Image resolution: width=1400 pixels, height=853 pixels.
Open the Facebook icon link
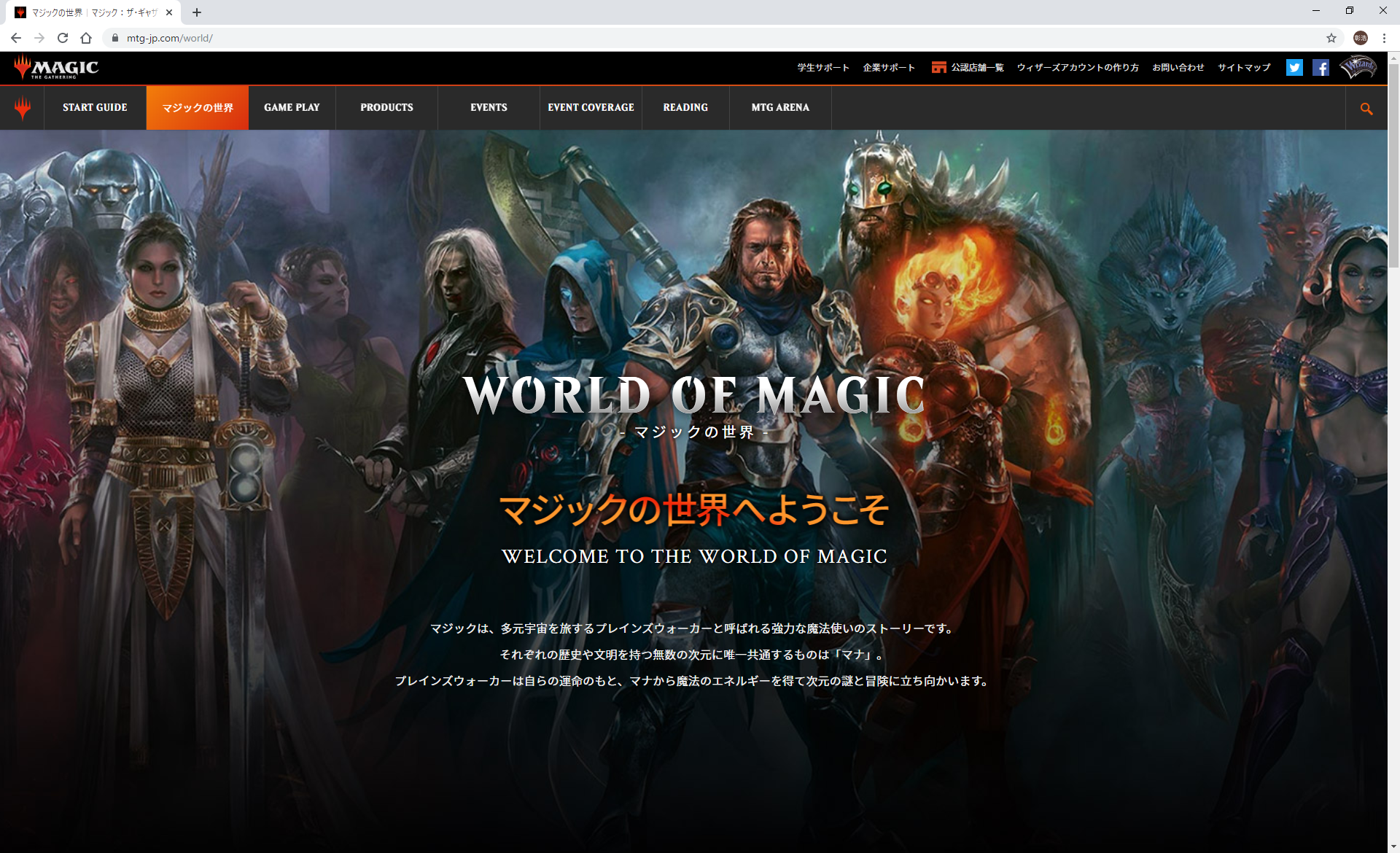pos(1321,67)
